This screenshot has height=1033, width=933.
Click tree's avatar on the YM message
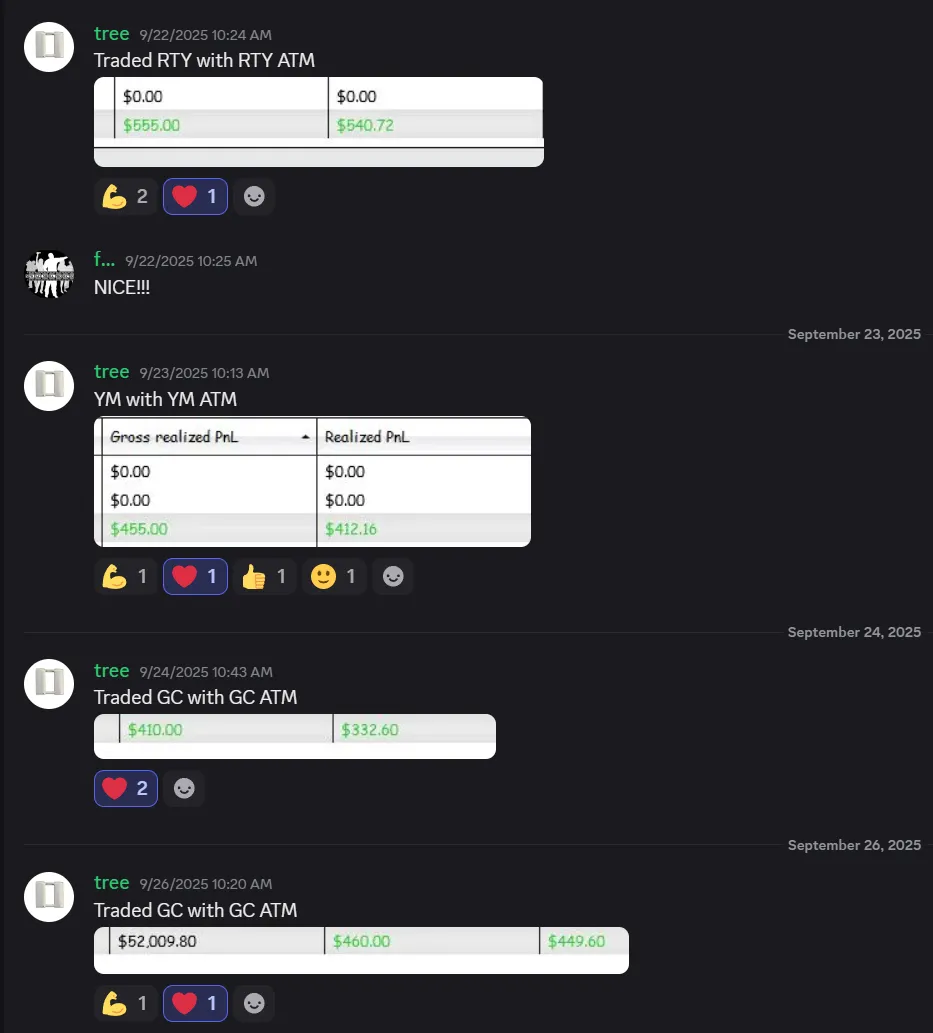click(x=49, y=385)
